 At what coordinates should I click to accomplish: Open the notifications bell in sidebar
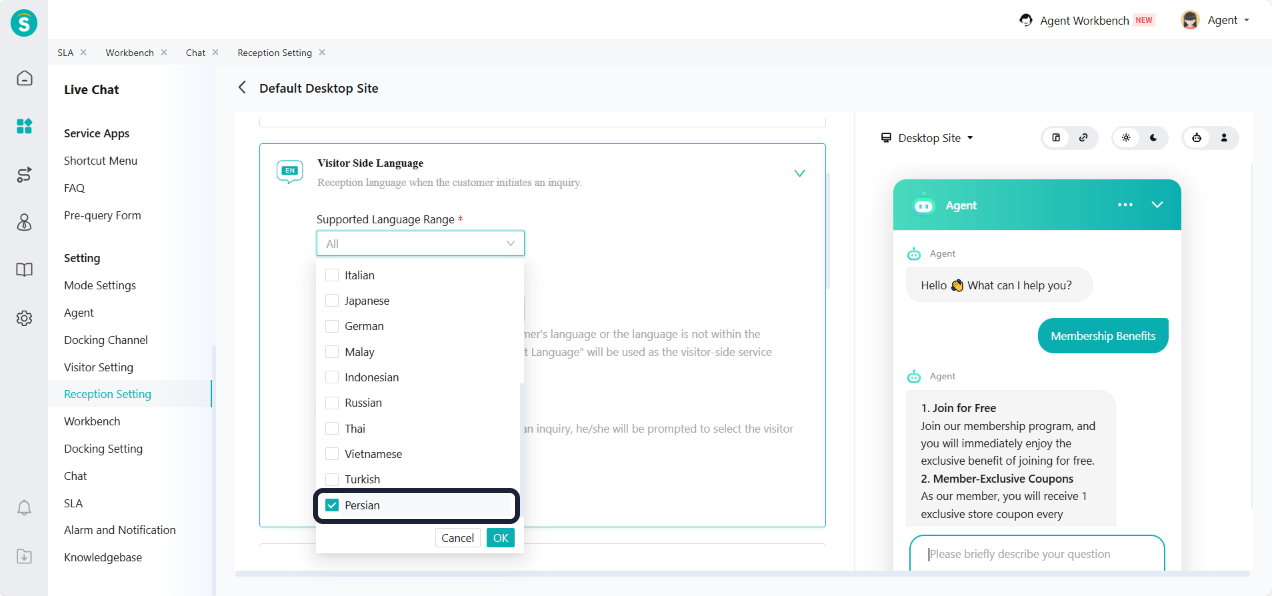(24, 508)
